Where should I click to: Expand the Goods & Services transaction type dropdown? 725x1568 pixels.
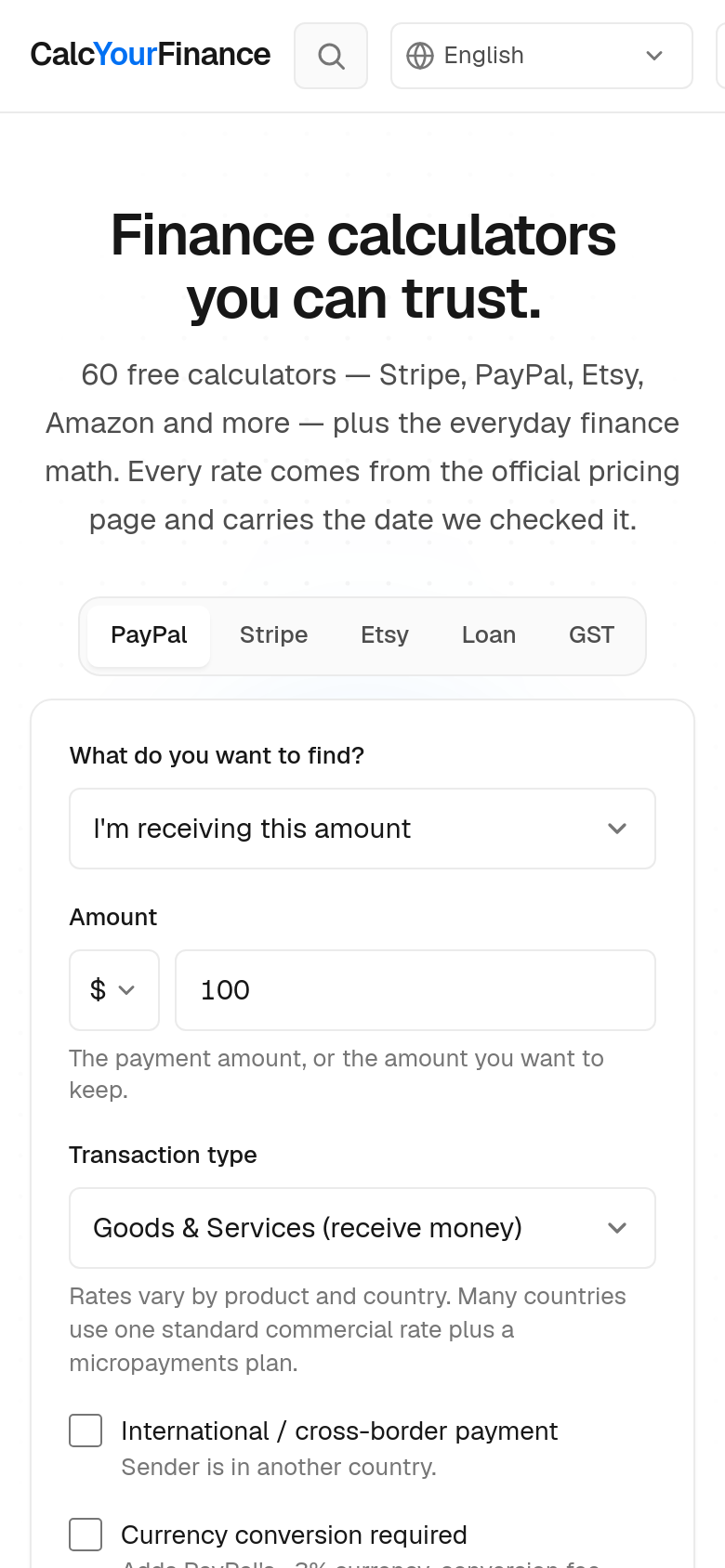point(362,1228)
